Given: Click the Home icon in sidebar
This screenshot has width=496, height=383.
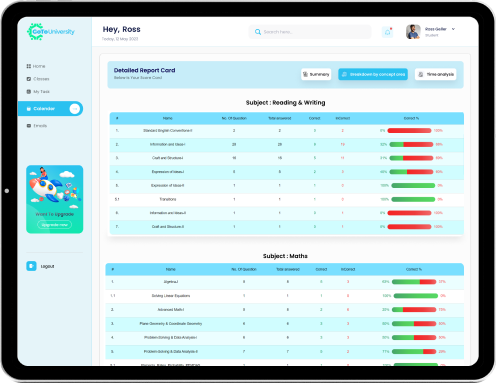Looking at the screenshot, I should [x=29, y=66].
